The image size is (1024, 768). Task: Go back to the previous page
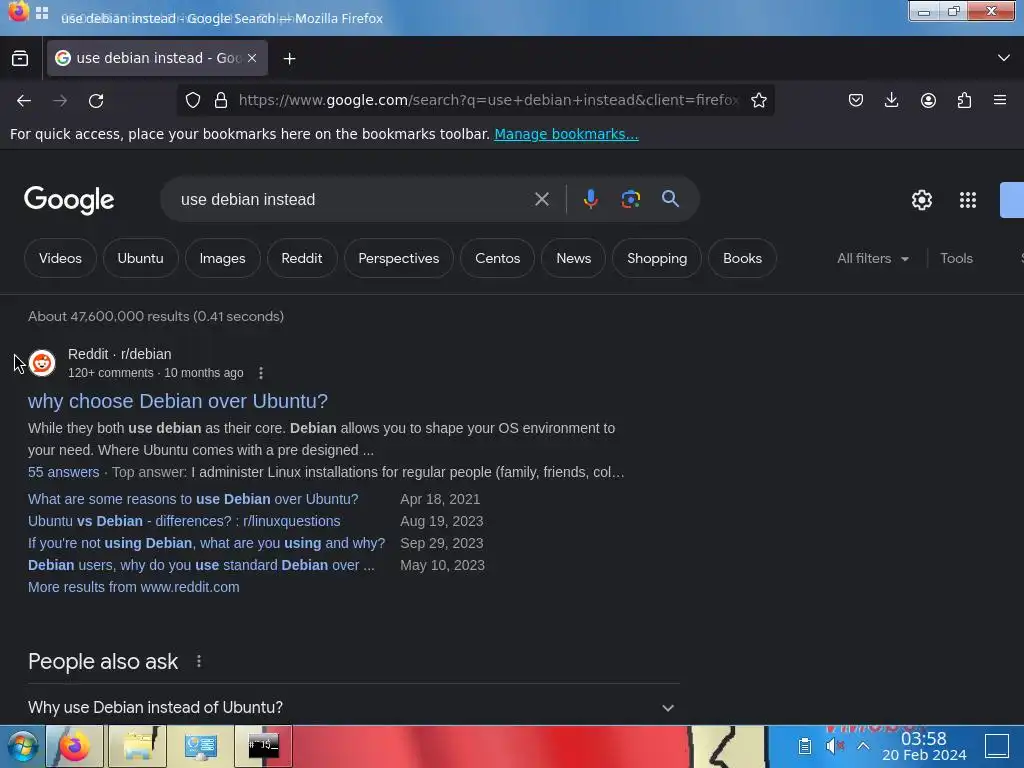pos(24,101)
